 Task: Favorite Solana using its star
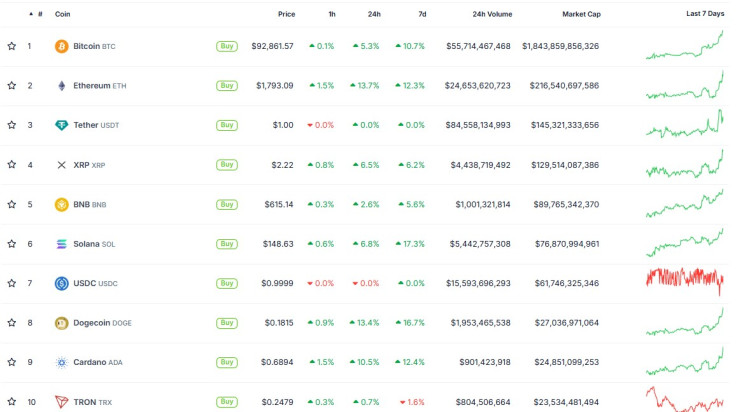coord(12,244)
